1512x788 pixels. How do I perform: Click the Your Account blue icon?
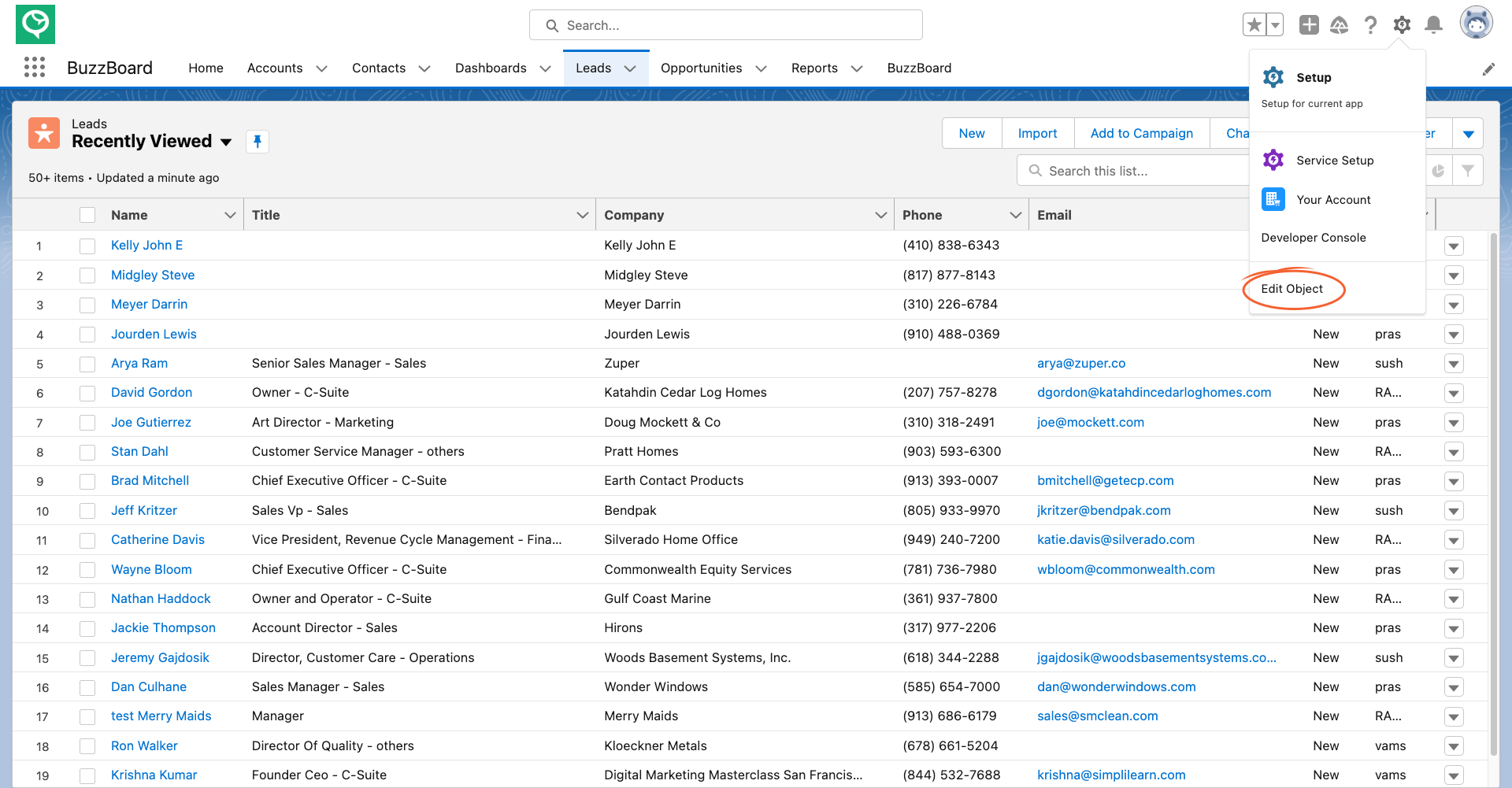(1273, 199)
